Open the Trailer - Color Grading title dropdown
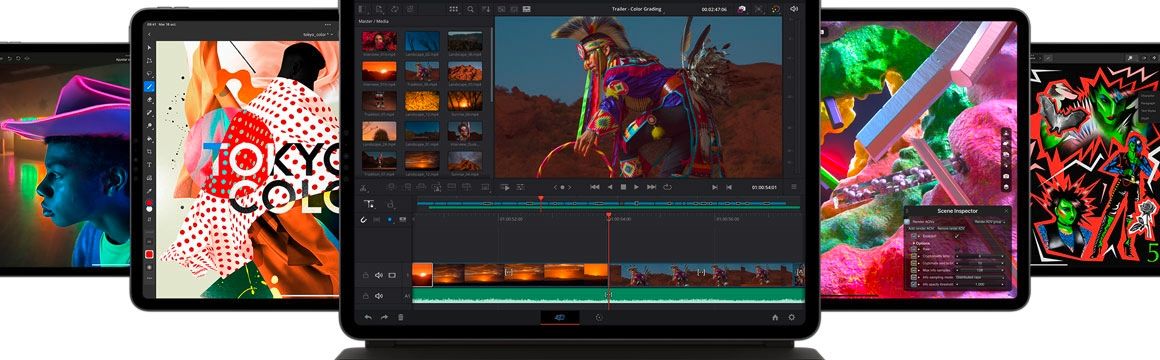Image resolution: width=1160 pixels, height=360 pixels. coord(637,9)
